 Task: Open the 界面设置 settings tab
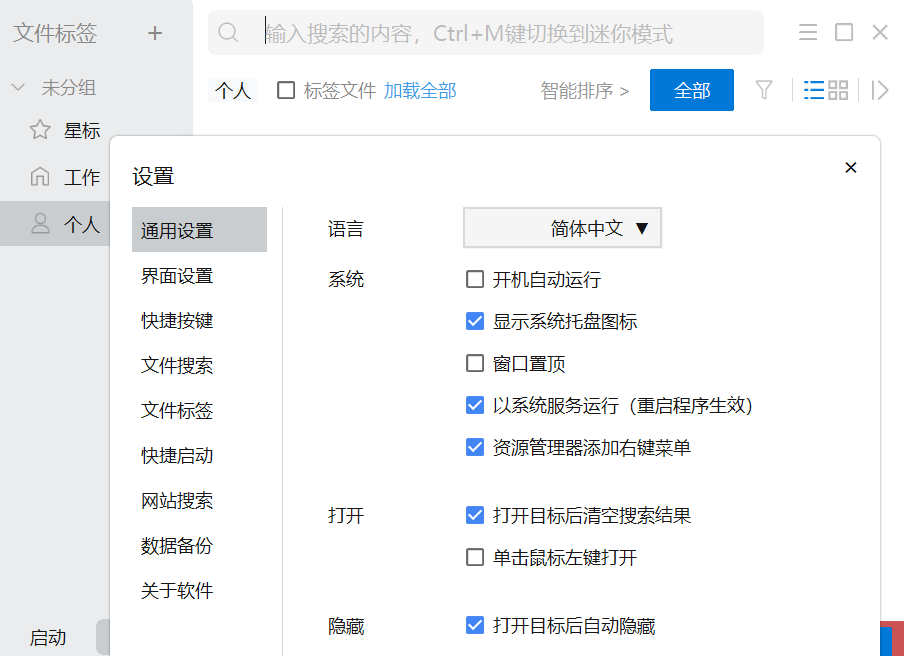point(177,276)
